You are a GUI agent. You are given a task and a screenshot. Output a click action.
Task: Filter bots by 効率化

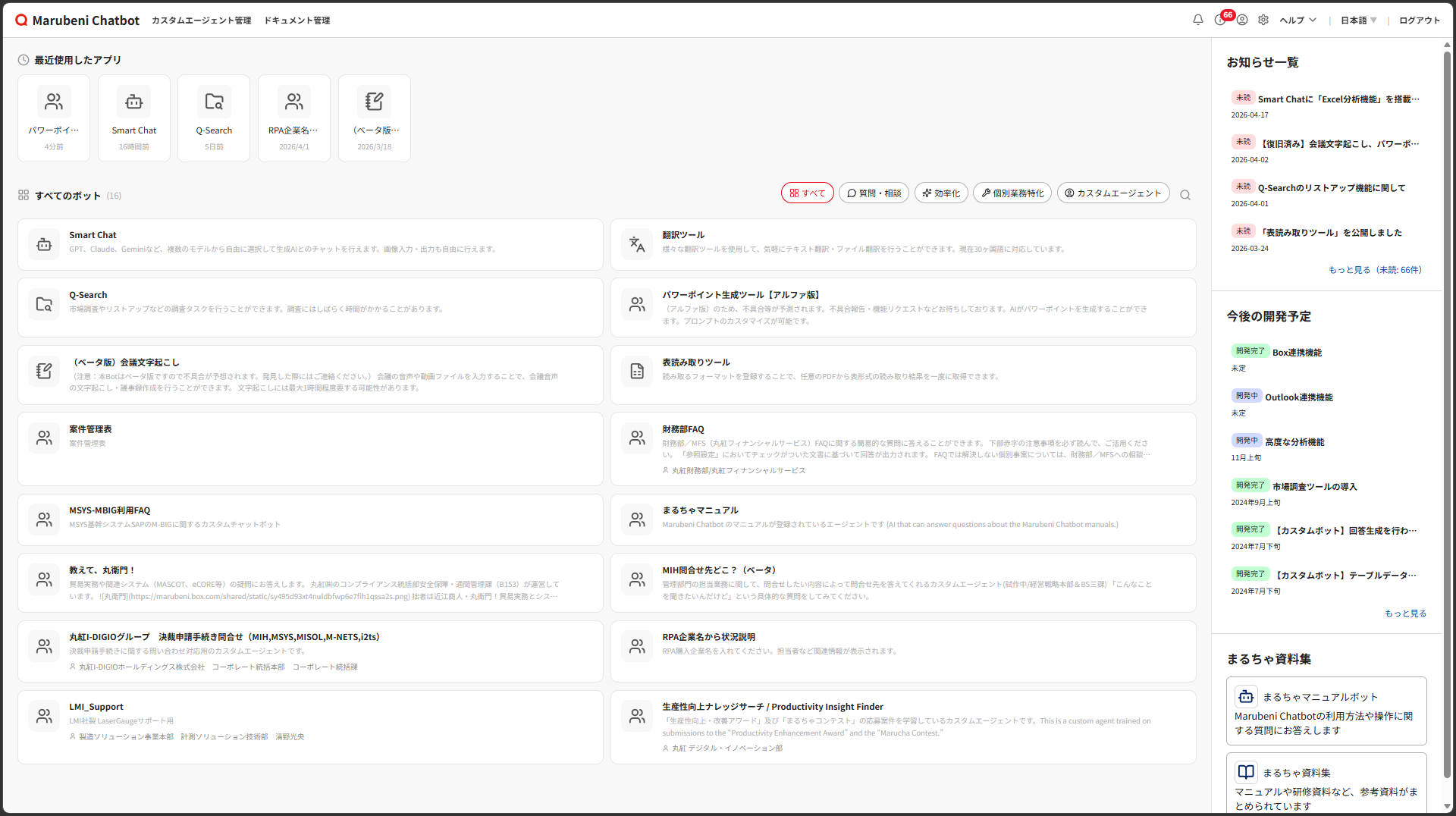click(941, 193)
